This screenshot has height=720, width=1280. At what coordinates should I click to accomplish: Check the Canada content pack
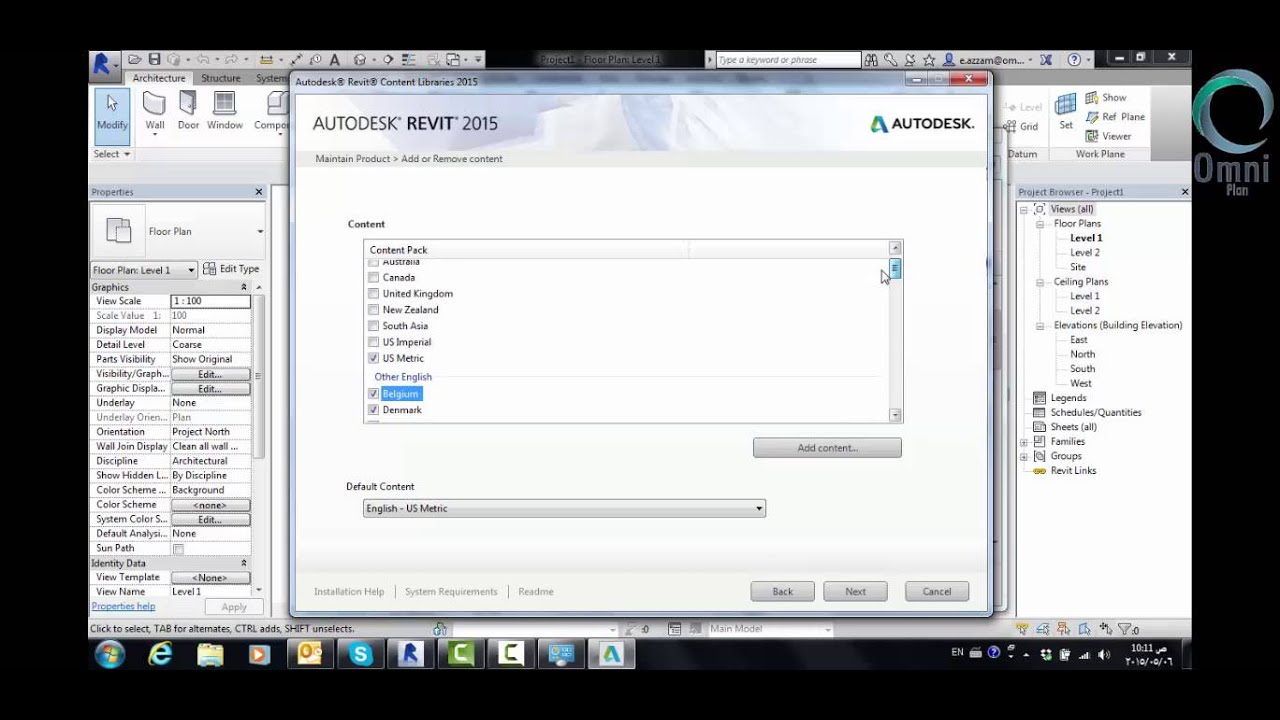374,277
